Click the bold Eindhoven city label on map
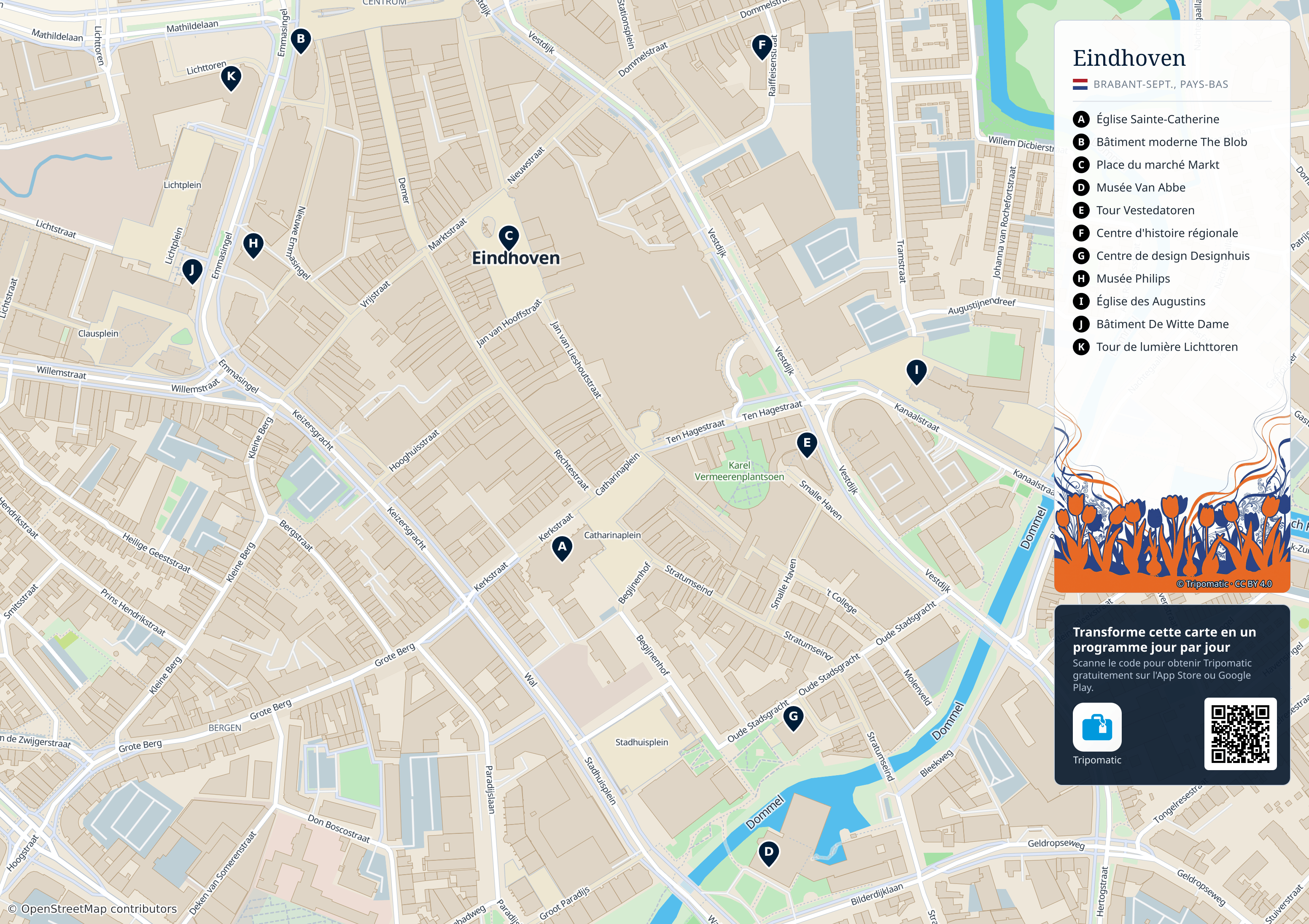This screenshot has width=1309, height=924. coord(516,258)
